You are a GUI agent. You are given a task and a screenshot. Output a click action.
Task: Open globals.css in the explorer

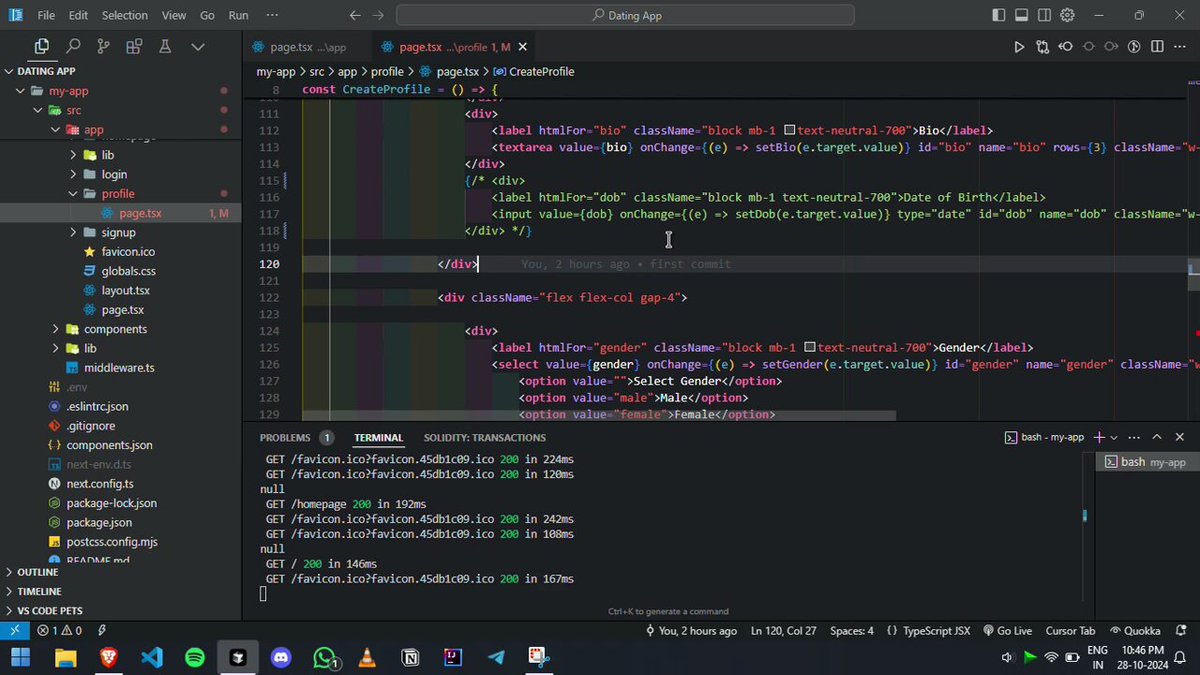click(x=120, y=271)
